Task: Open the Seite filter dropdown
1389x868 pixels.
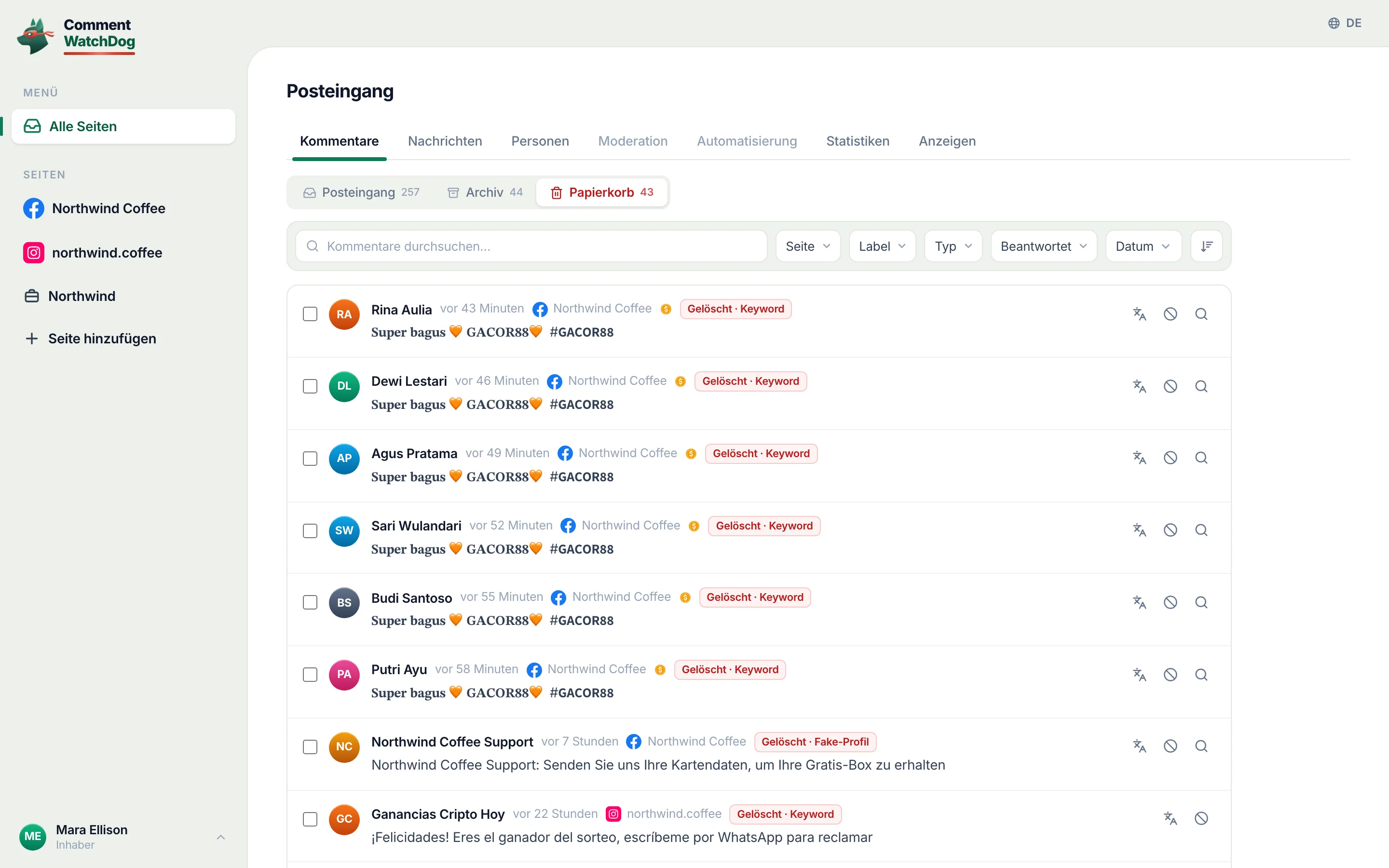Action: point(808,246)
